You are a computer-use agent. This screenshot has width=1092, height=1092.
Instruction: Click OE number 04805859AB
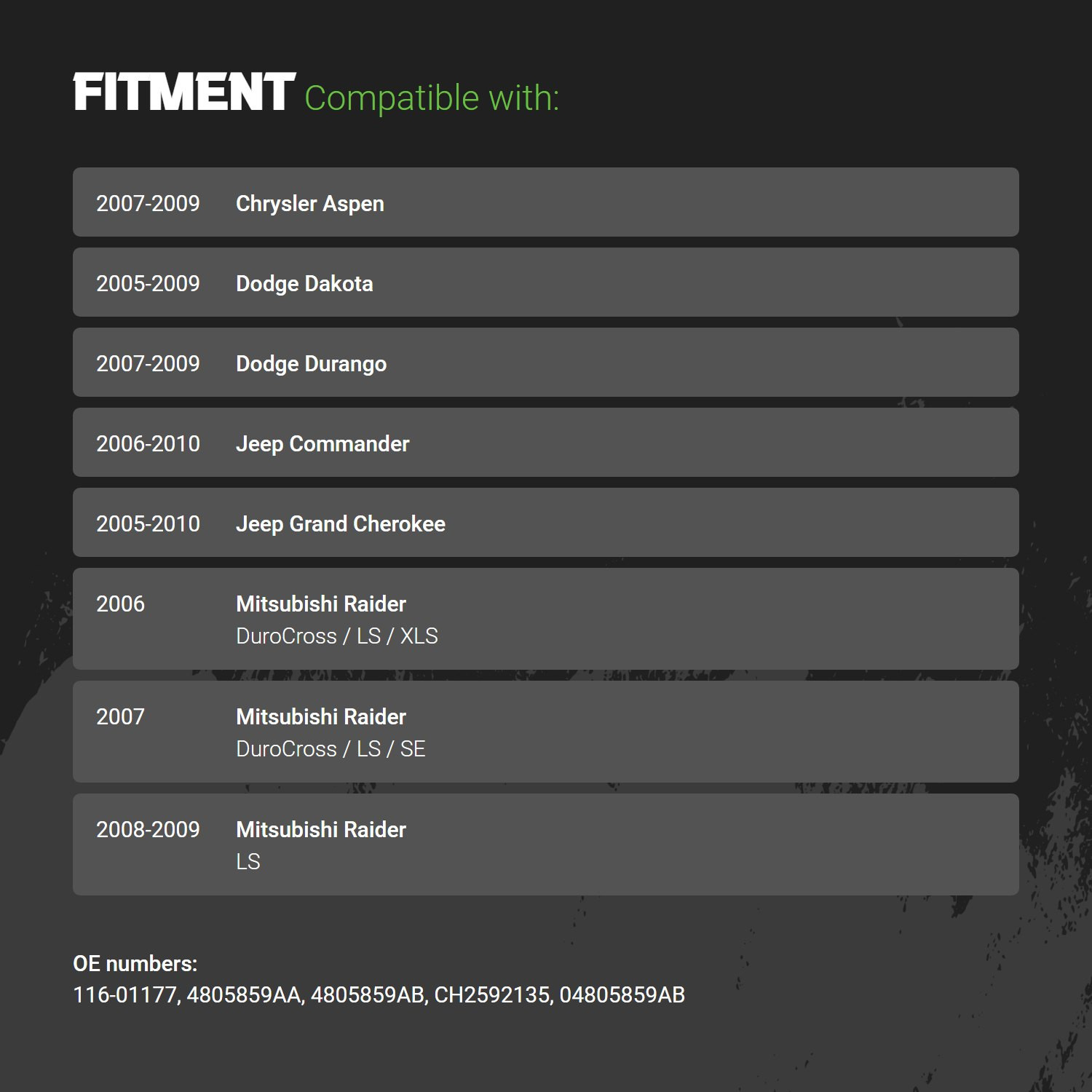coord(622,995)
